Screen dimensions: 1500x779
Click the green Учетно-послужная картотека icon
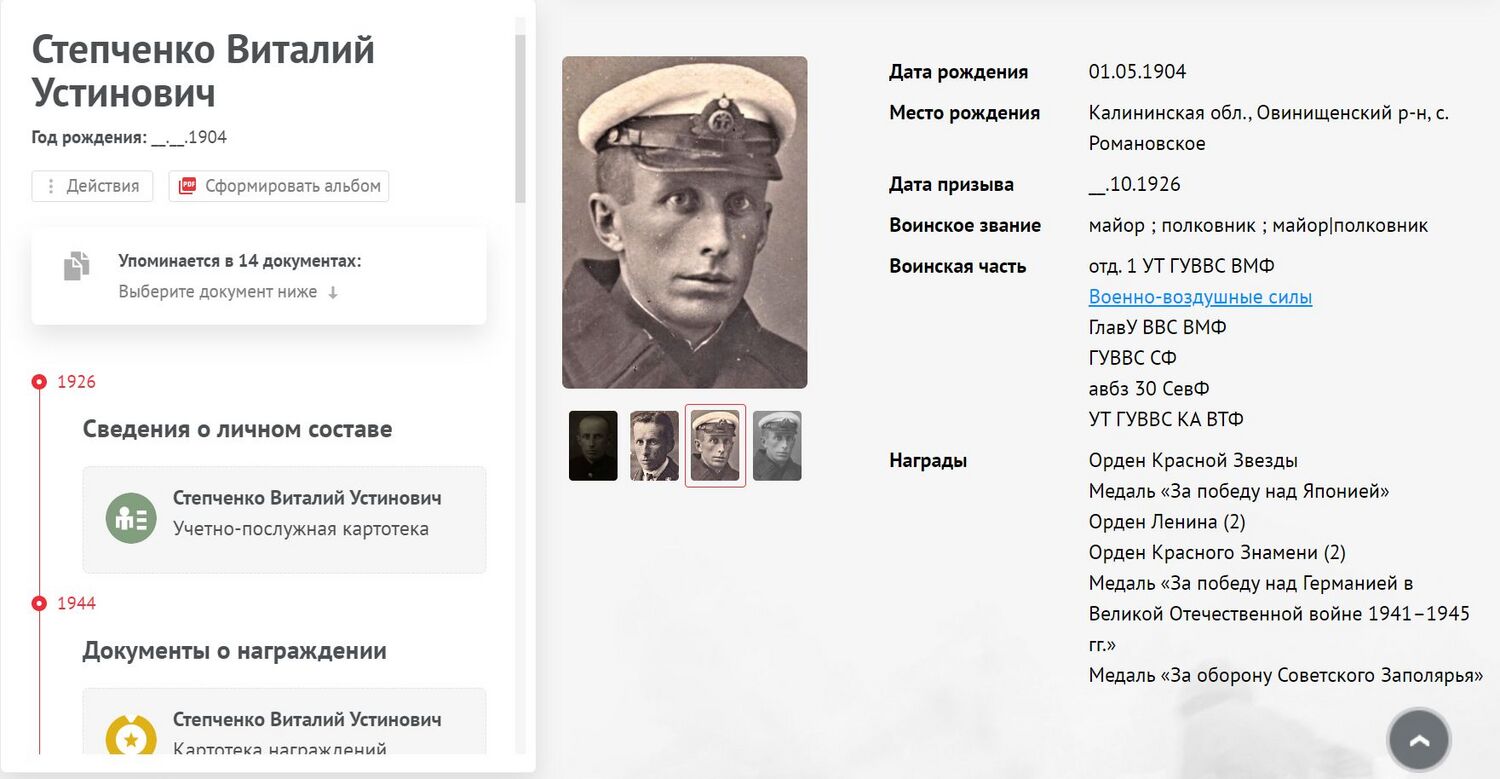[x=131, y=519]
